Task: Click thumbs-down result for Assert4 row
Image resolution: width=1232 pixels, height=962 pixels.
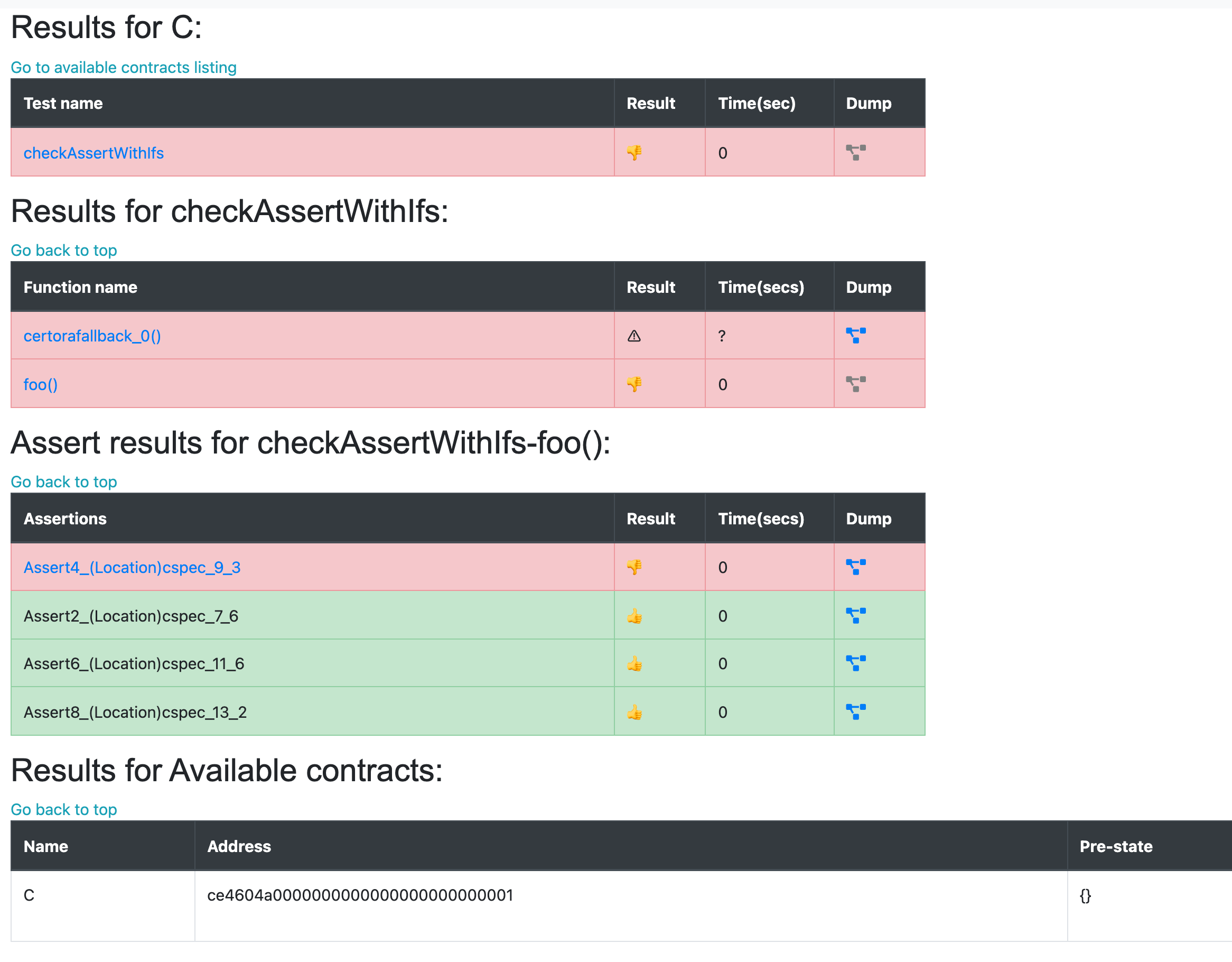Action: [634, 567]
